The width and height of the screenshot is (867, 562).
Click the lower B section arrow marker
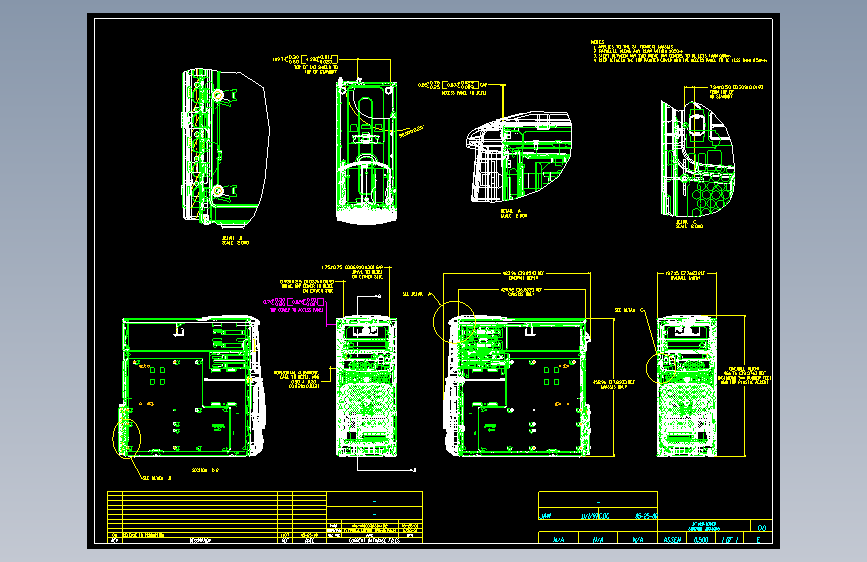(x=414, y=470)
